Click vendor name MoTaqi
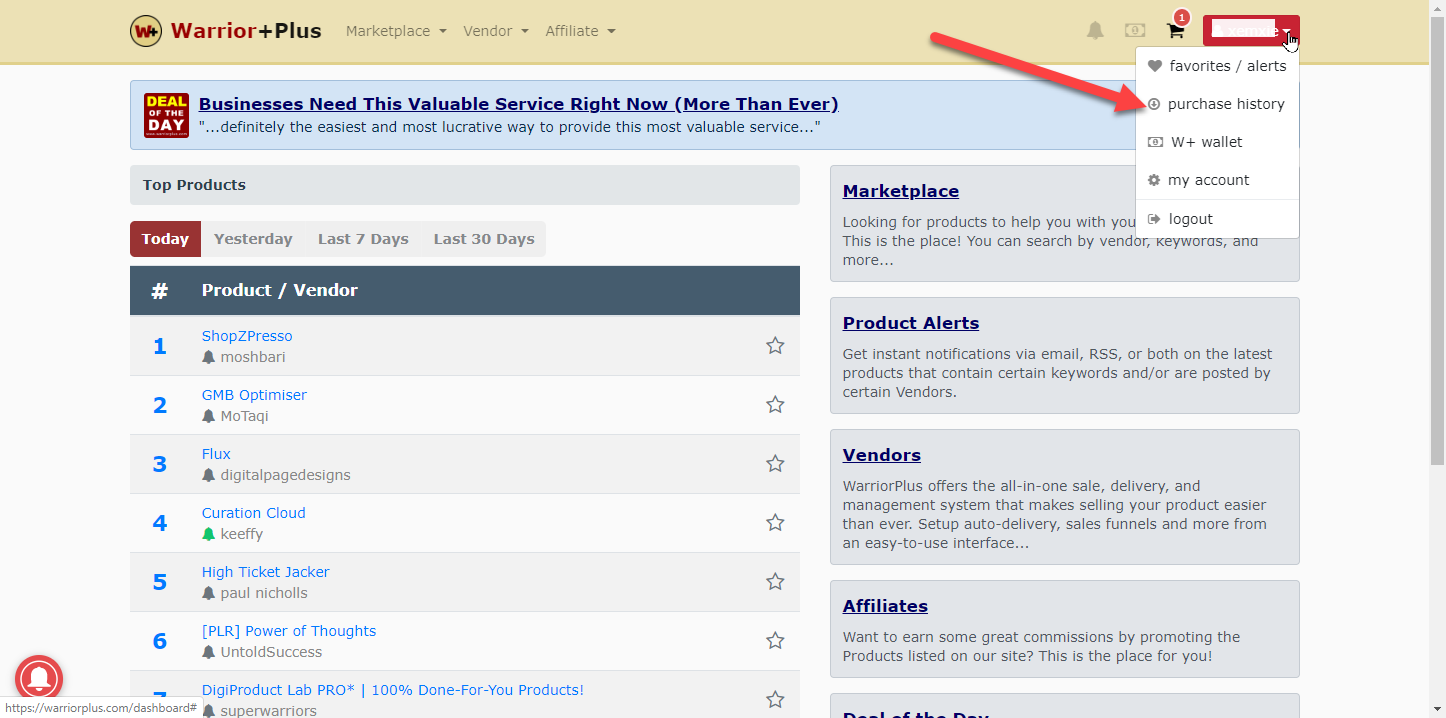 pyautogui.click(x=245, y=416)
